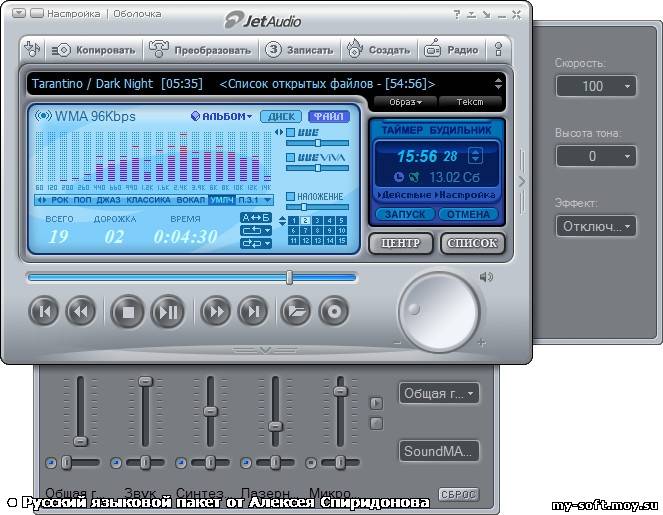
Task: Collapse the side panel with the right-edge arrow
Action: tap(522, 181)
